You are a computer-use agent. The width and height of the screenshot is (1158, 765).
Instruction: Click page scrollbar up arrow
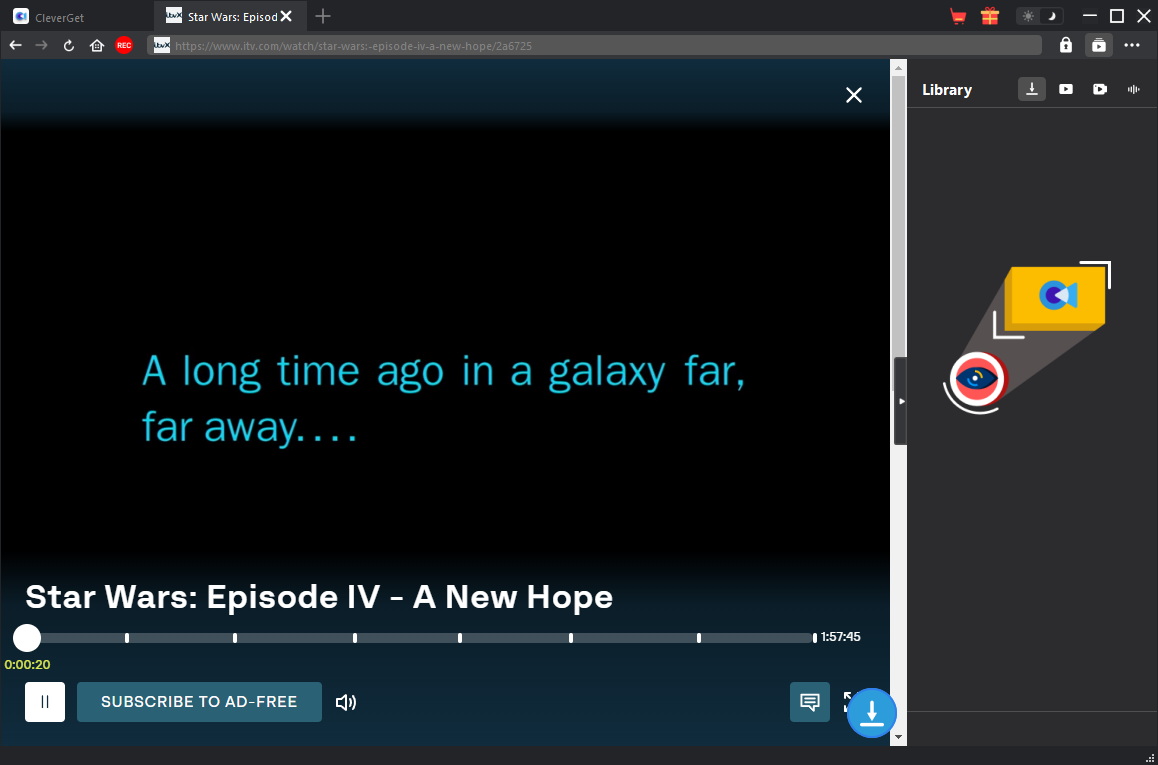click(x=898, y=68)
